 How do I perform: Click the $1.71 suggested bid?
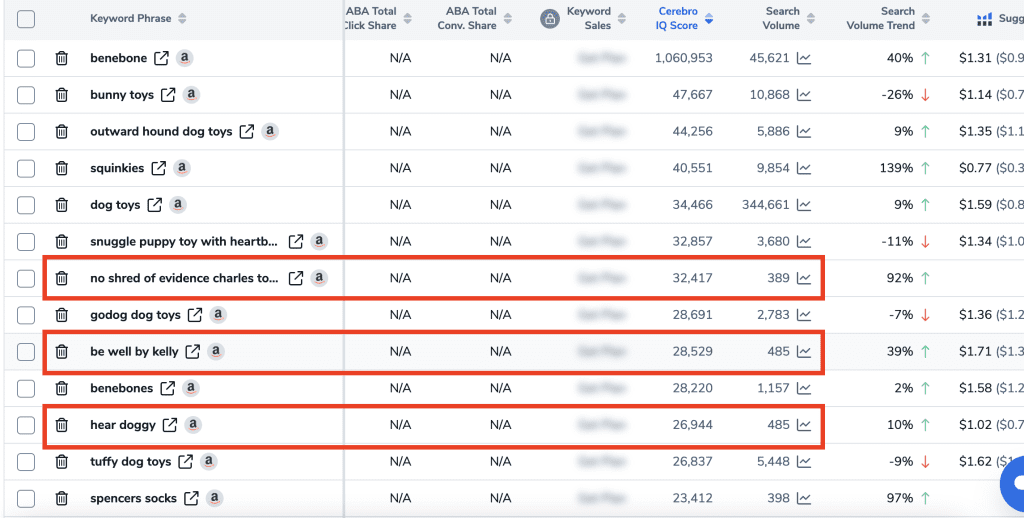click(975, 351)
